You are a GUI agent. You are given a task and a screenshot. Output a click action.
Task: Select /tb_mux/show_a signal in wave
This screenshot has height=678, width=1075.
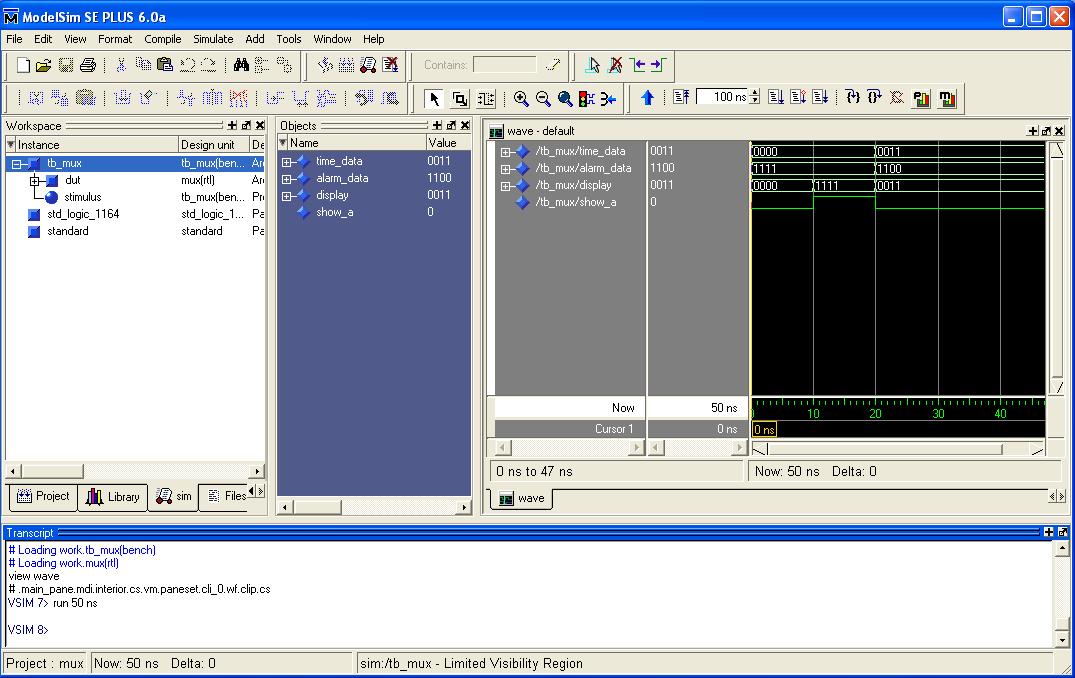(576, 202)
